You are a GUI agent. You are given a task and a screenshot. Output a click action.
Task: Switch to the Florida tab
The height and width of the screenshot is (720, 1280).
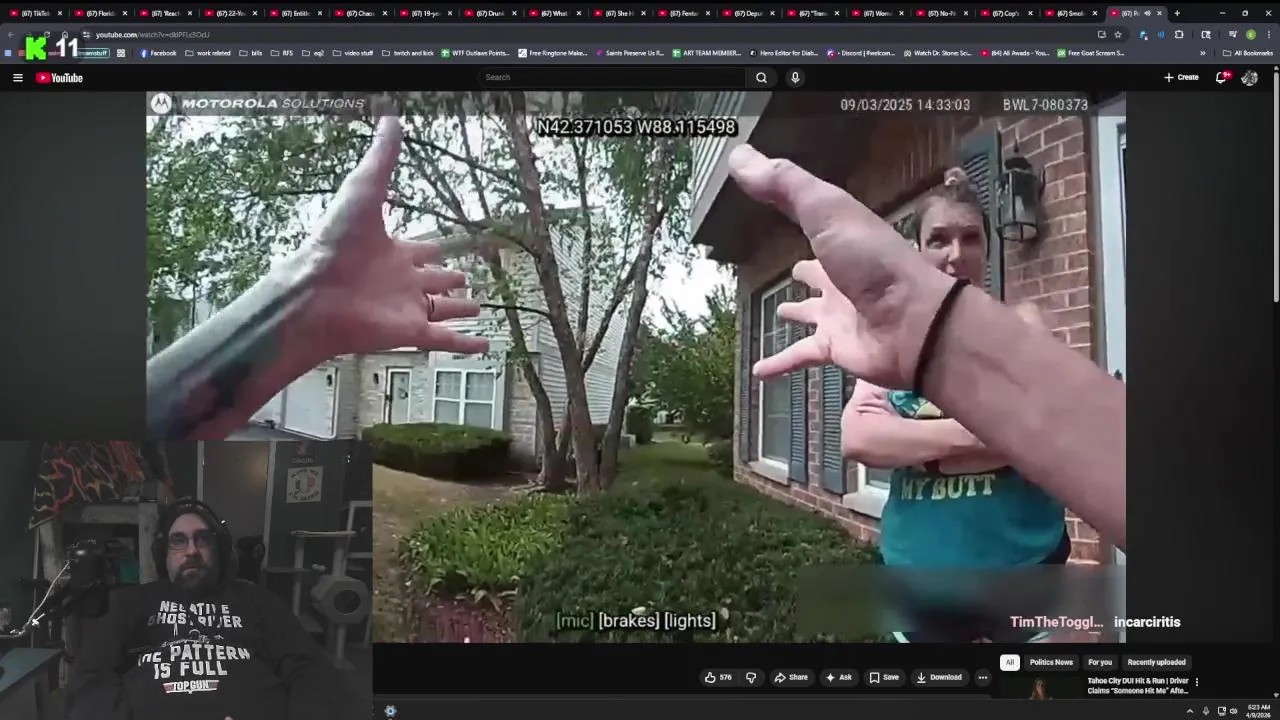click(99, 13)
